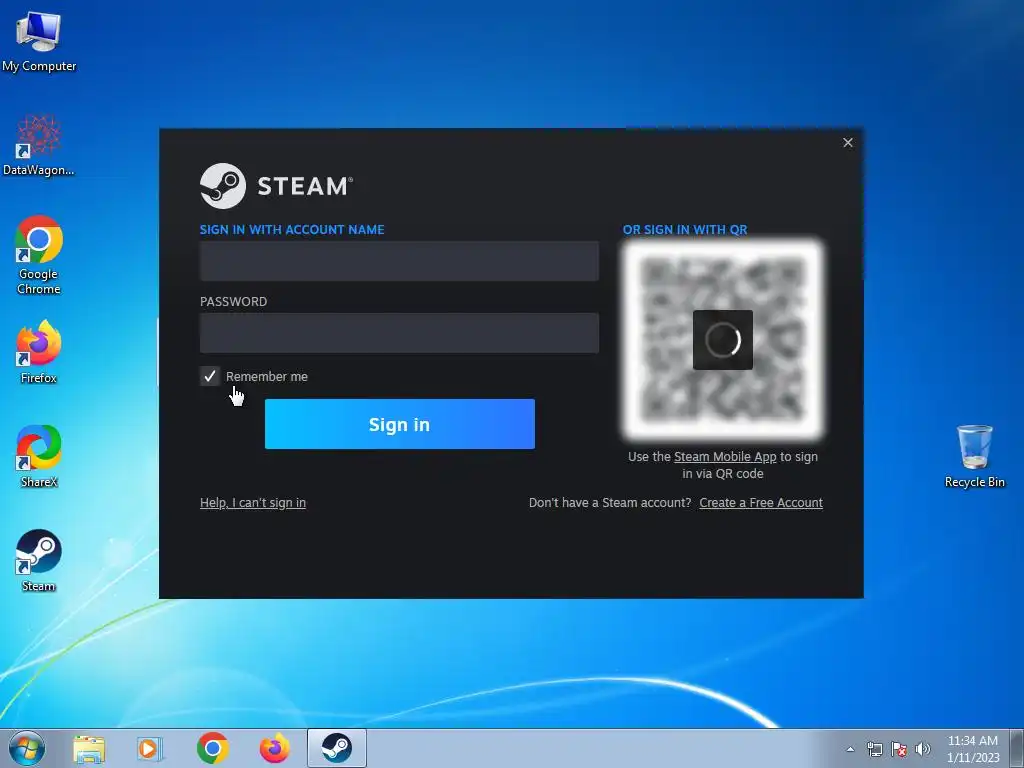Screen dimensions: 1024x768
Task: Select the Firefox desktop shortcut
Action: coord(39,351)
